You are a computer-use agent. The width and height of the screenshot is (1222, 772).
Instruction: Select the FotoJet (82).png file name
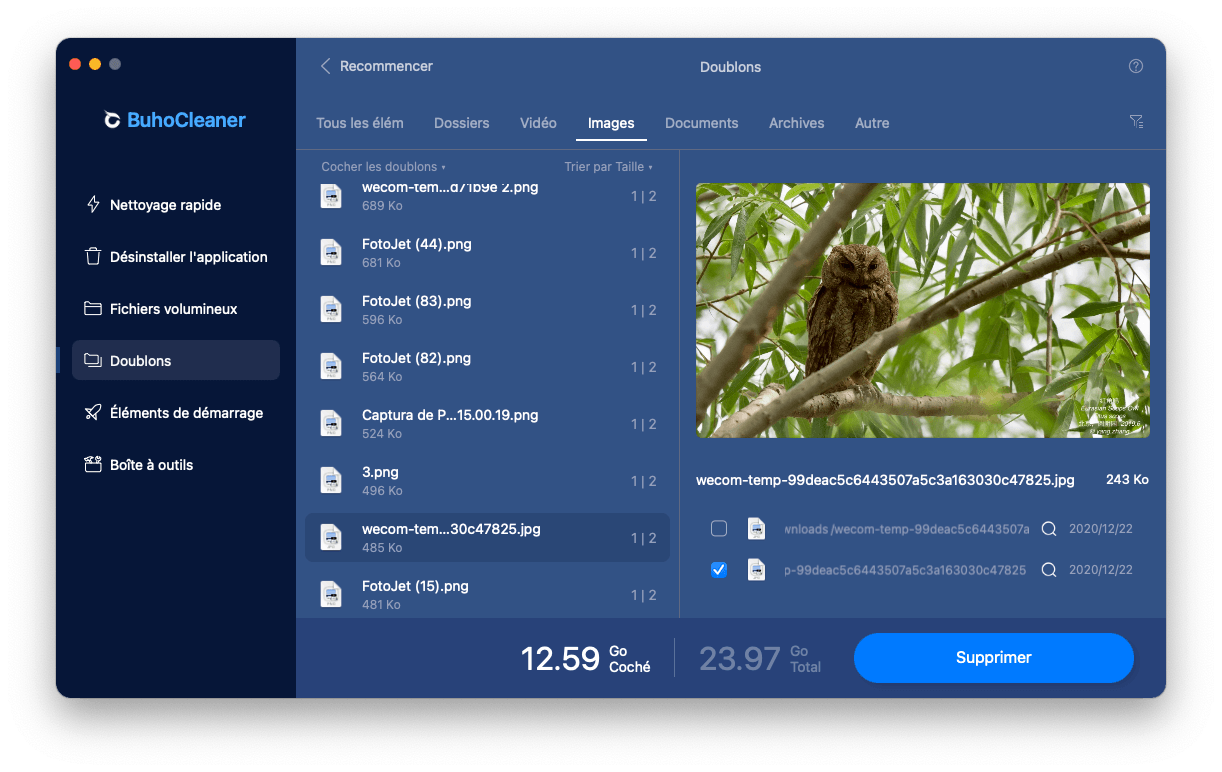(417, 358)
